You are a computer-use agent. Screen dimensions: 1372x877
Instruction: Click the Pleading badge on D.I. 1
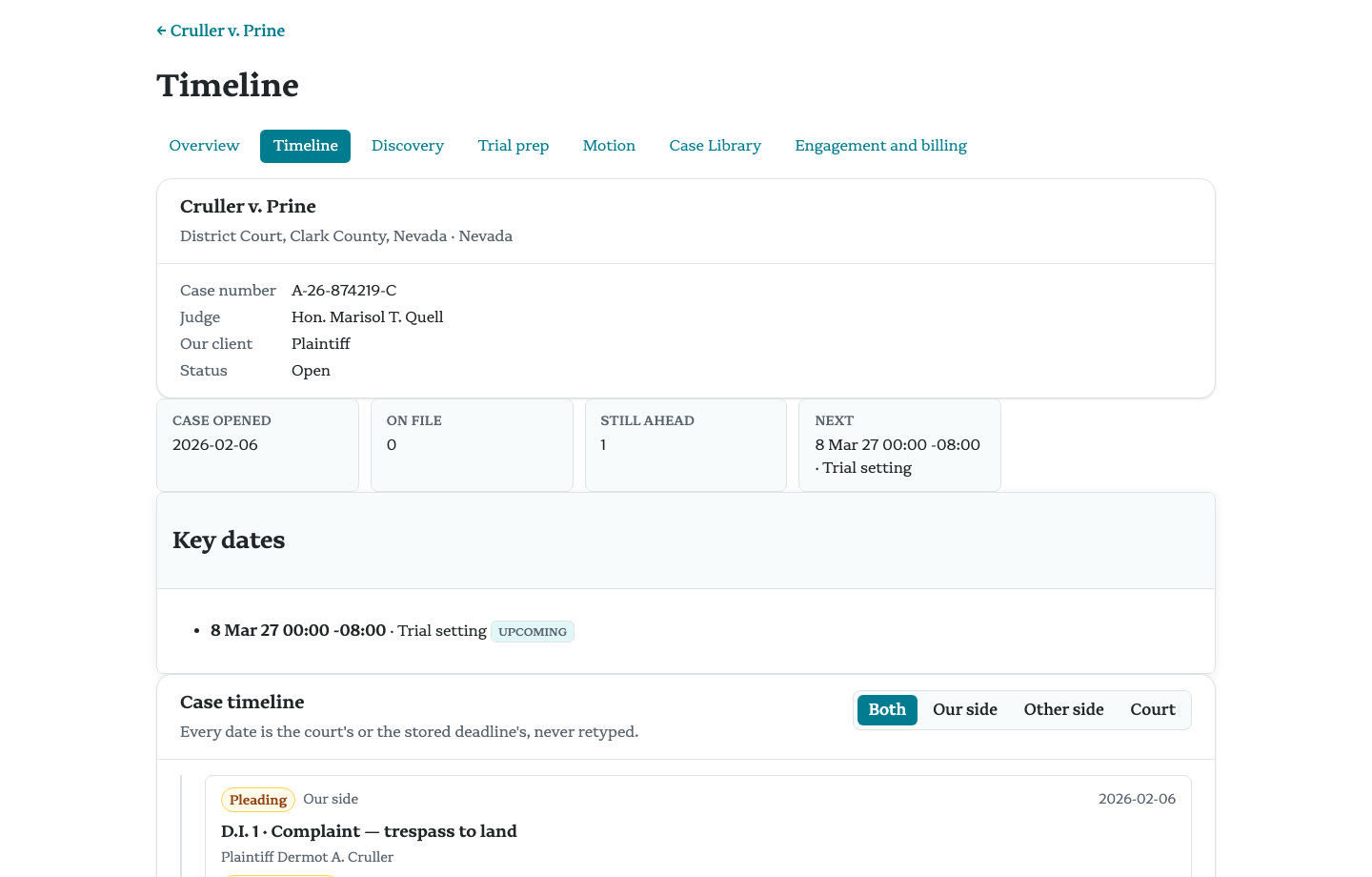click(258, 800)
